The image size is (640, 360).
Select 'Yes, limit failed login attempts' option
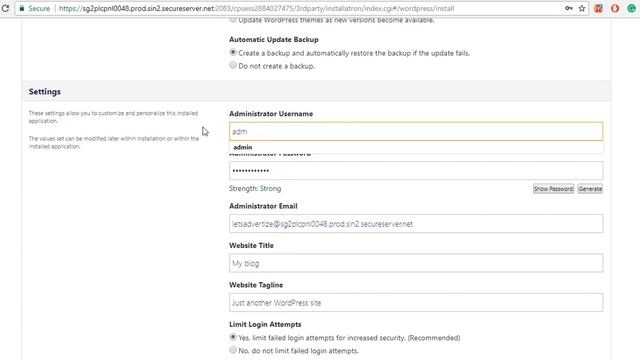click(x=233, y=337)
